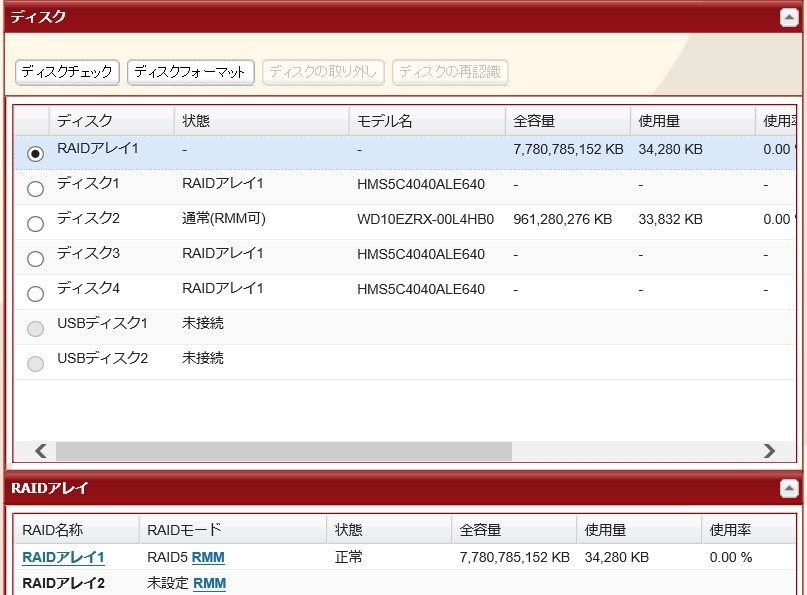
Task: Click the 状態 column header in RAID table
Action: click(x=389, y=530)
